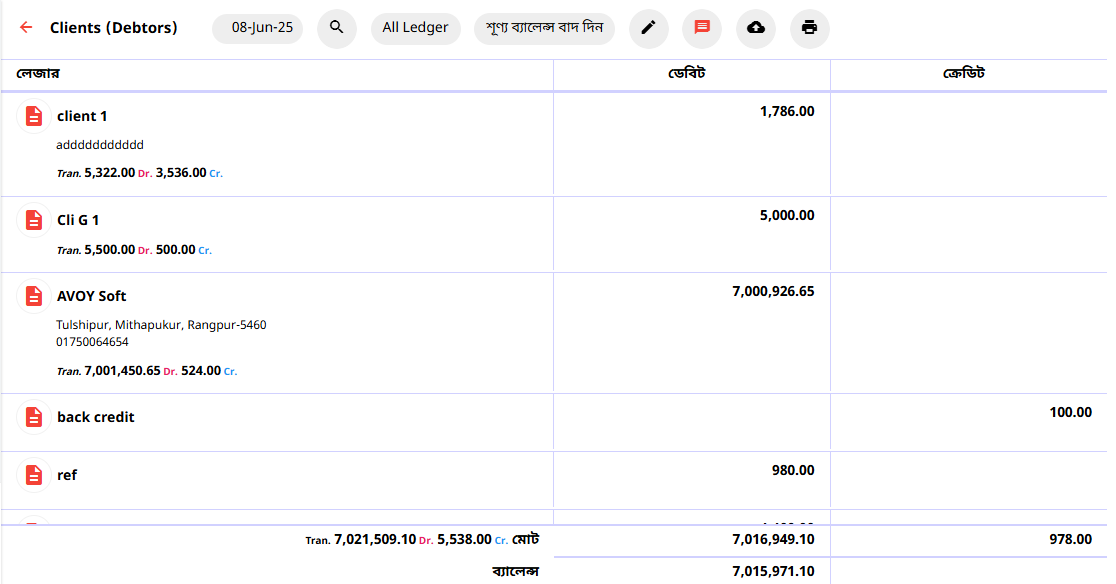The image size is (1116, 584).
Task: Click debit amount 1,786.00
Action: coord(787,111)
